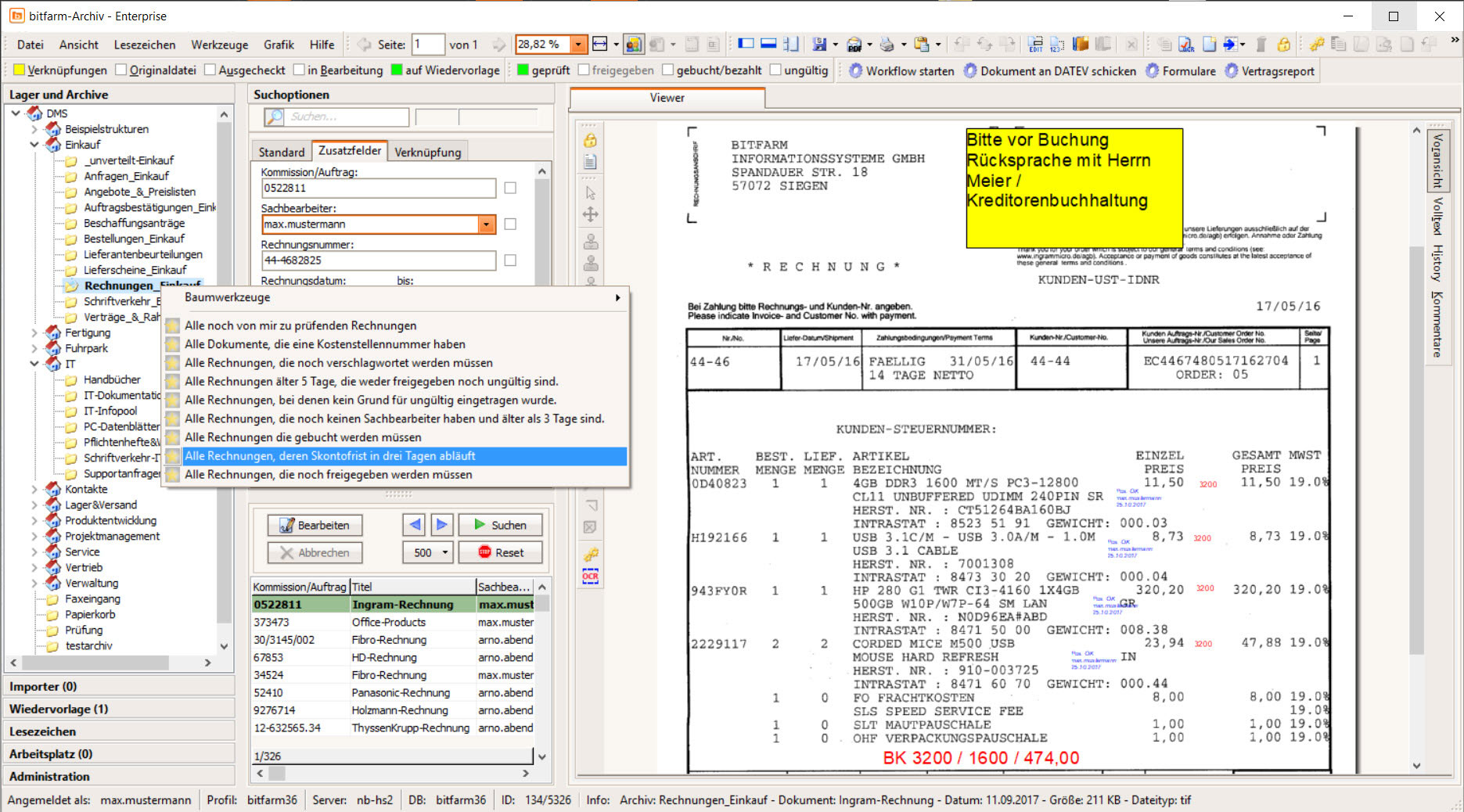The height and width of the screenshot is (812, 1464).
Task: Click the highlighted image view toolbar icon
Action: pyautogui.click(x=633, y=45)
